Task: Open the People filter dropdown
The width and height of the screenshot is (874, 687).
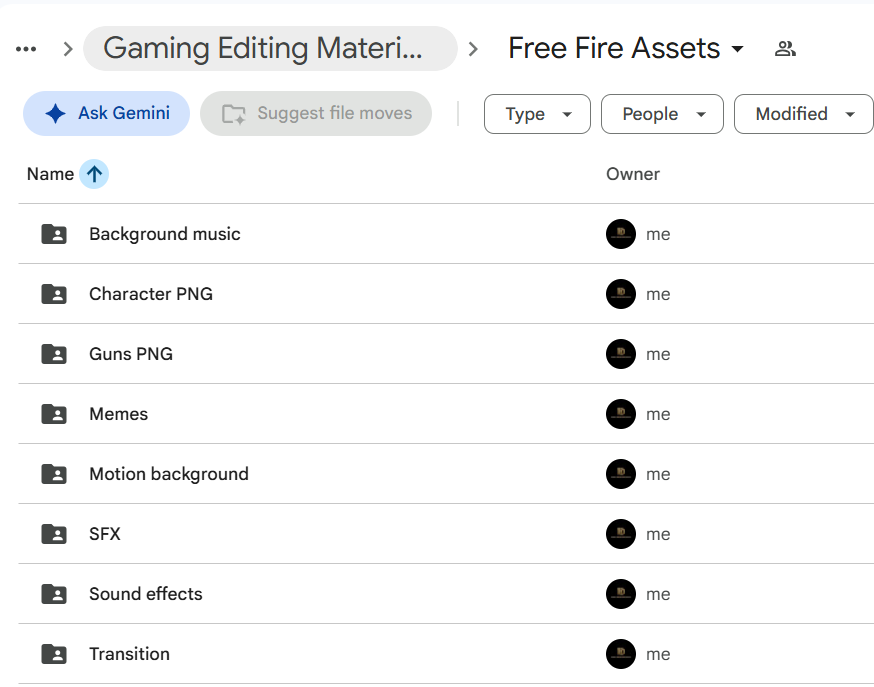Action: (x=662, y=114)
